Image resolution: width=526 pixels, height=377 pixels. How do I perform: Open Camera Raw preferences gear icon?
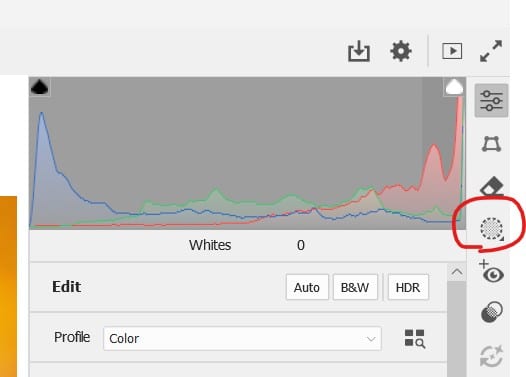[401, 51]
